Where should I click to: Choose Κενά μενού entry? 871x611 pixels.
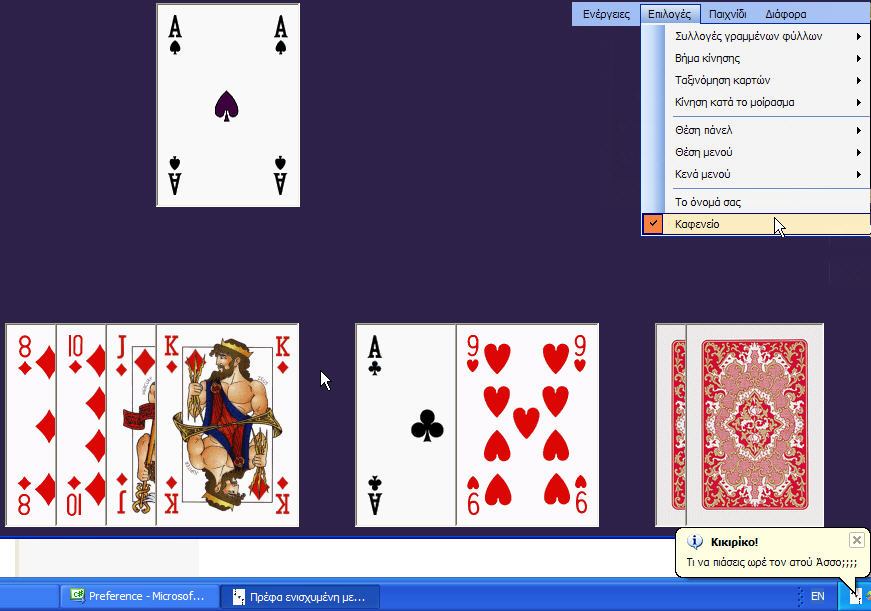tap(756, 174)
